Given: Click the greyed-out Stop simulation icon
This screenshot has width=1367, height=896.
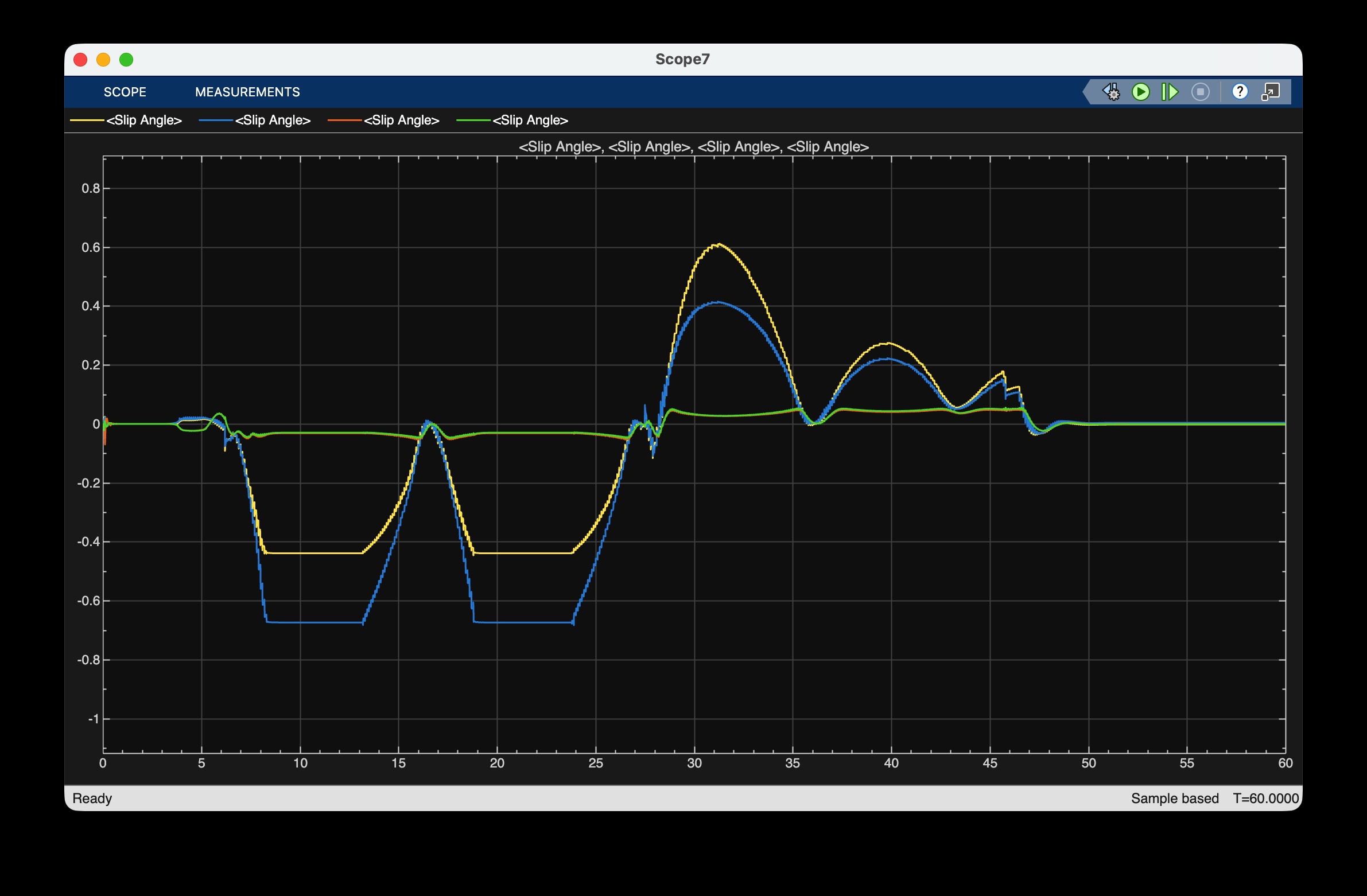Looking at the screenshot, I should click(1200, 92).
